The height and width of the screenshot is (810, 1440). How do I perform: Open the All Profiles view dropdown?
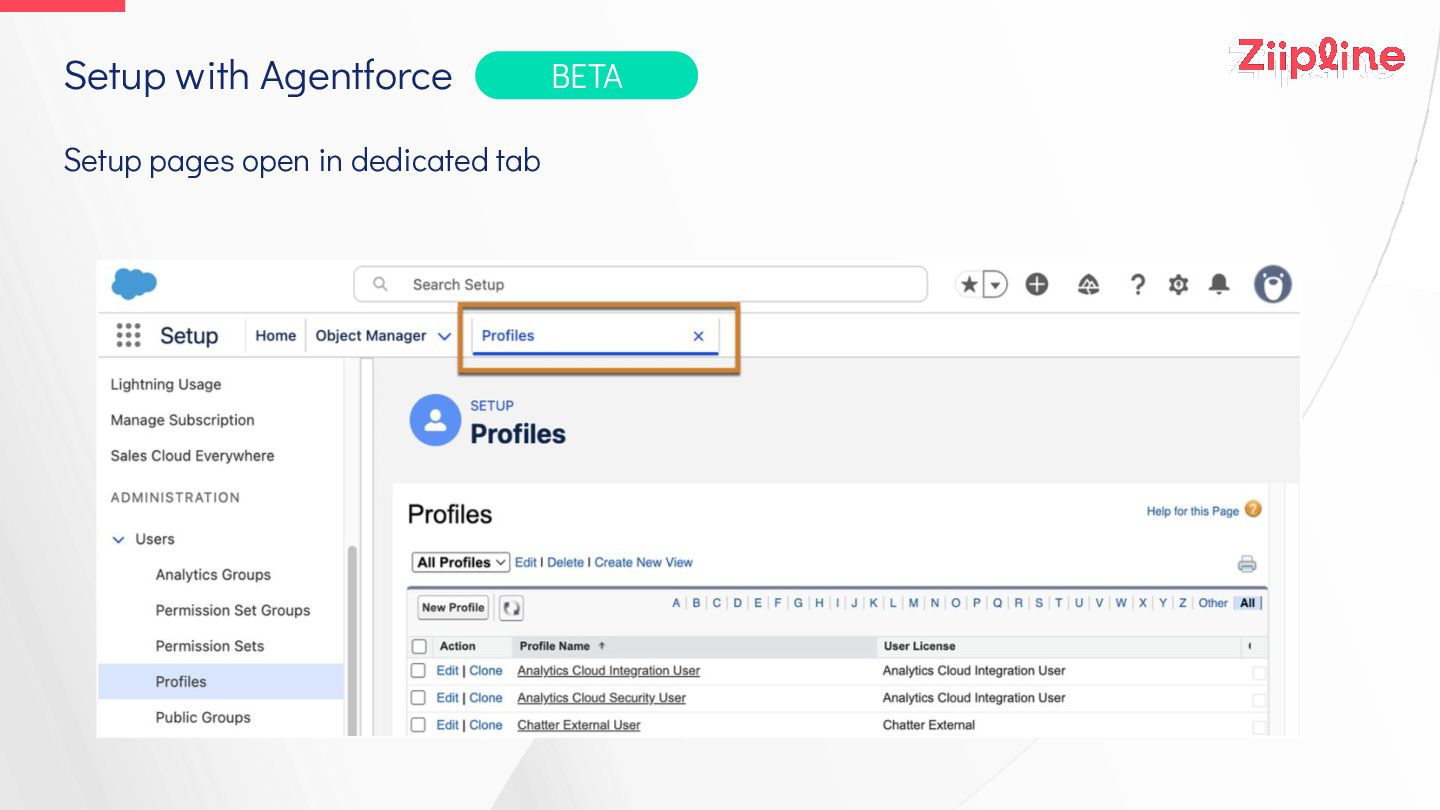click(461, 563)
